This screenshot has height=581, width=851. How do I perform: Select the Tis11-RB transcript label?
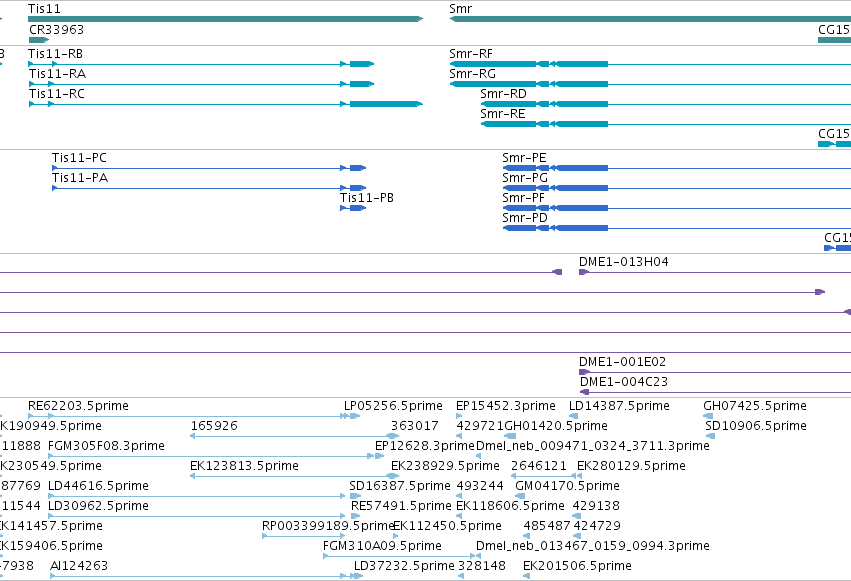(x=55, y=54)
